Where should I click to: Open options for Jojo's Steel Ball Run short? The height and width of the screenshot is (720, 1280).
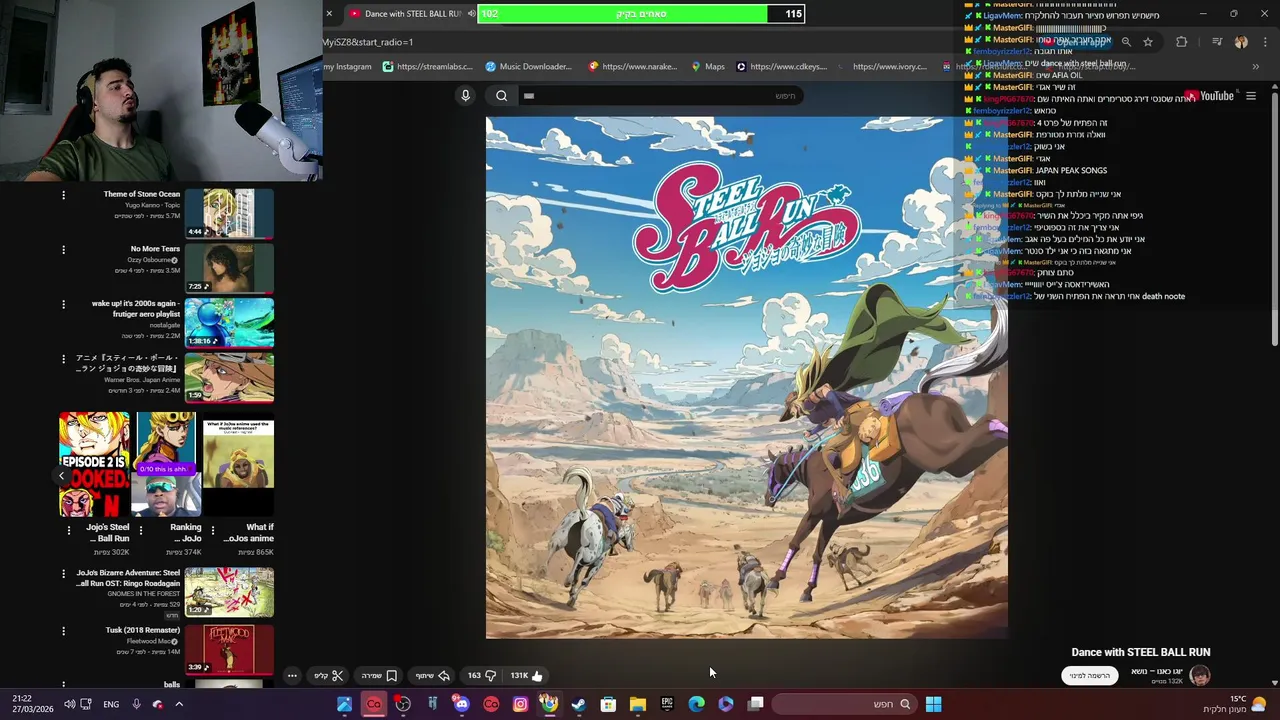(68, 530)
